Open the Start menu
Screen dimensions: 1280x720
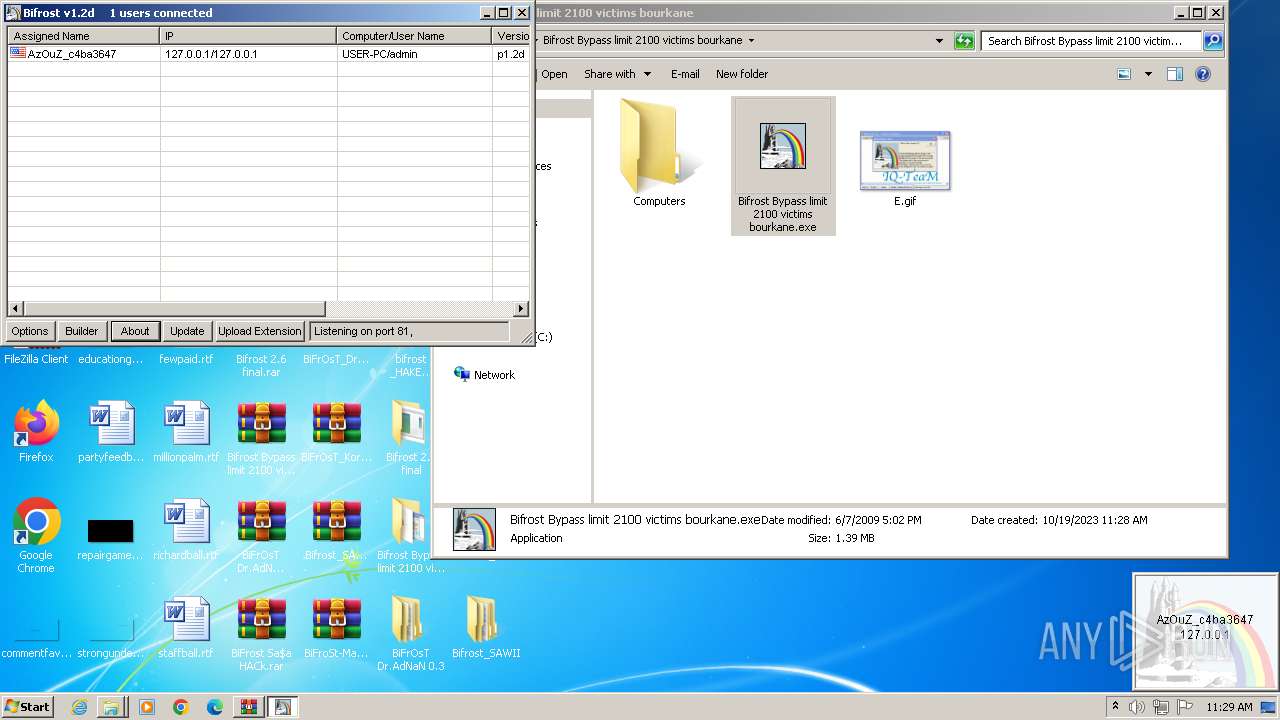(28, 706)
